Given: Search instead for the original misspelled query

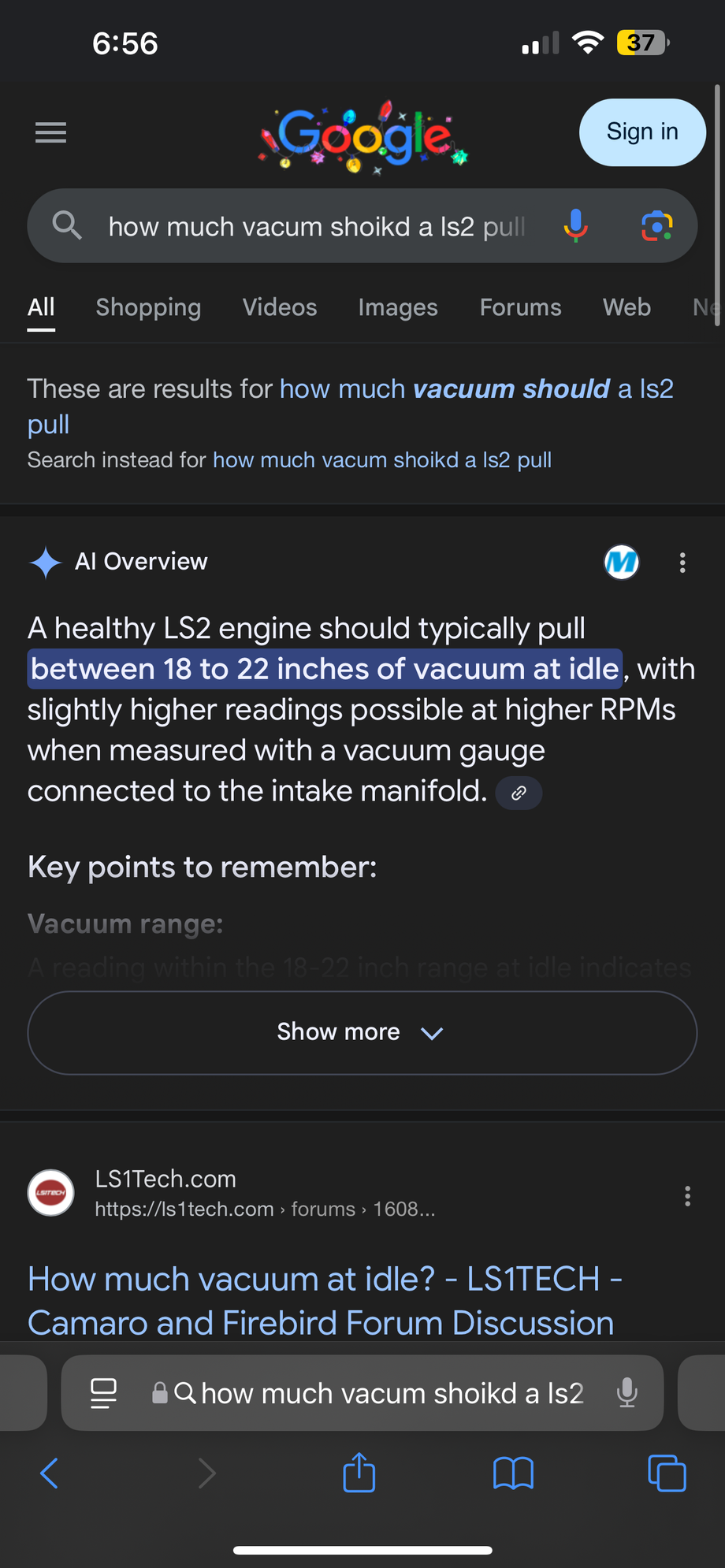Looking at the screenshot, I should (x=382, y=460).
